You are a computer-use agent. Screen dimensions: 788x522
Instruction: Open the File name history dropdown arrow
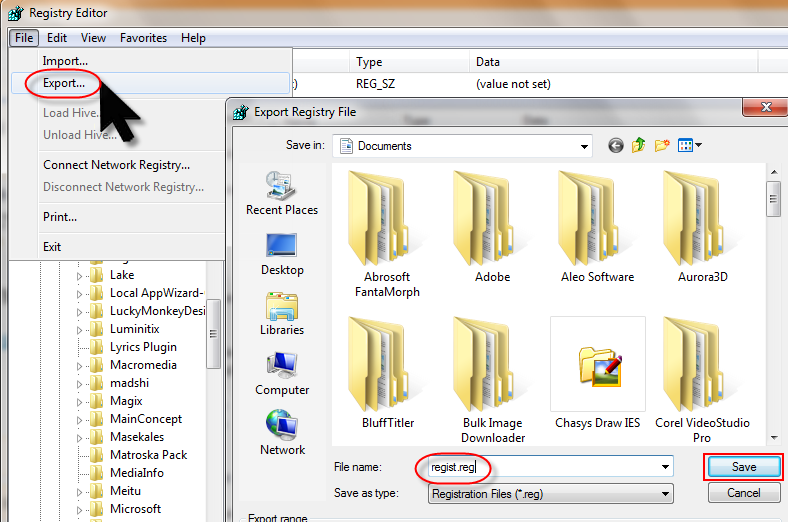coord(665,467)
